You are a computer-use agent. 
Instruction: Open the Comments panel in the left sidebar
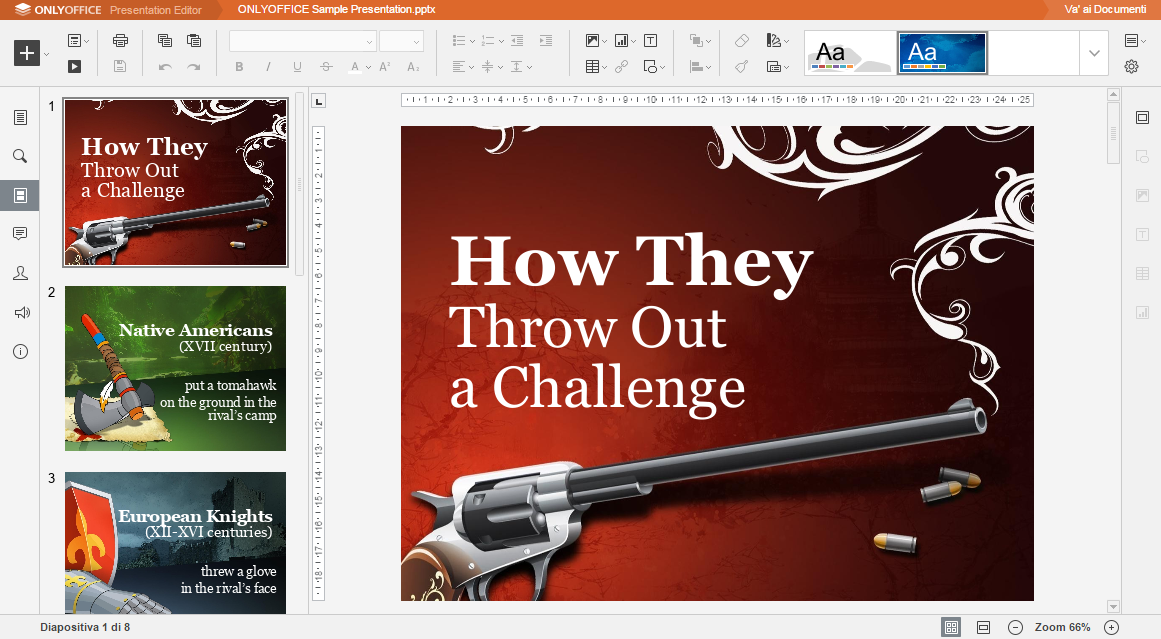point(20,234)
